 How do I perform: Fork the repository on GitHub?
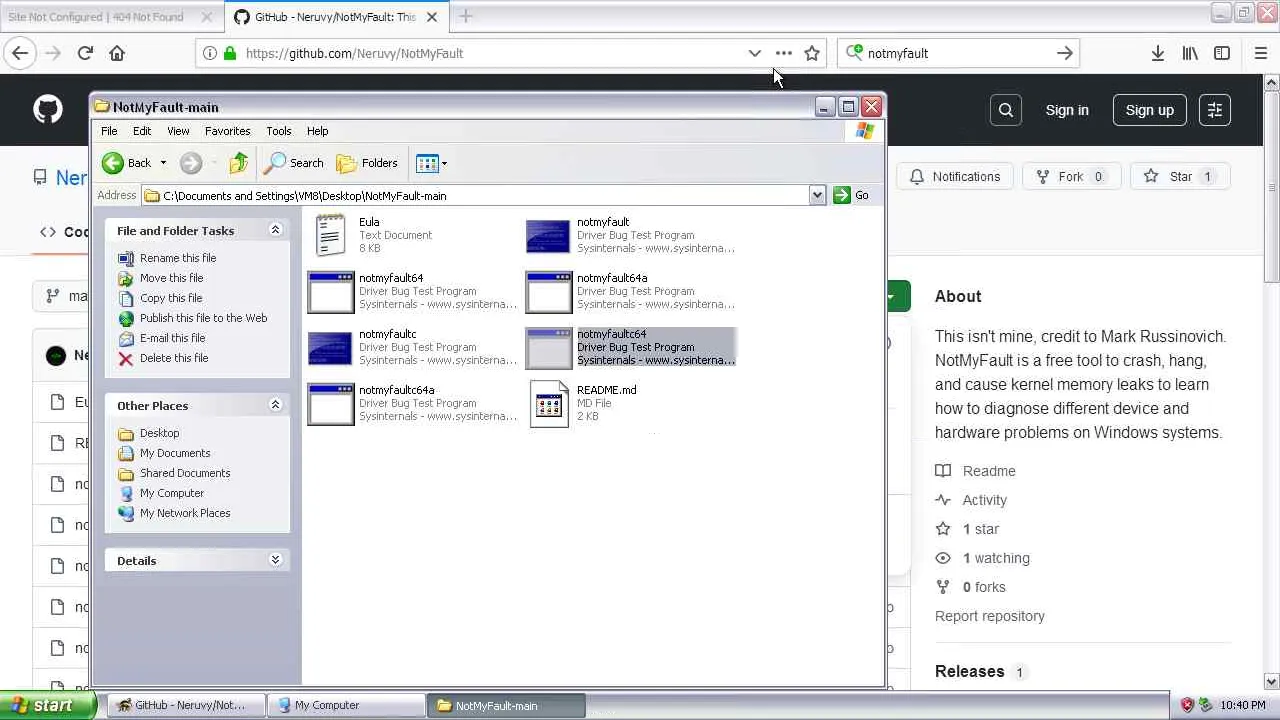pos(1070,177)
